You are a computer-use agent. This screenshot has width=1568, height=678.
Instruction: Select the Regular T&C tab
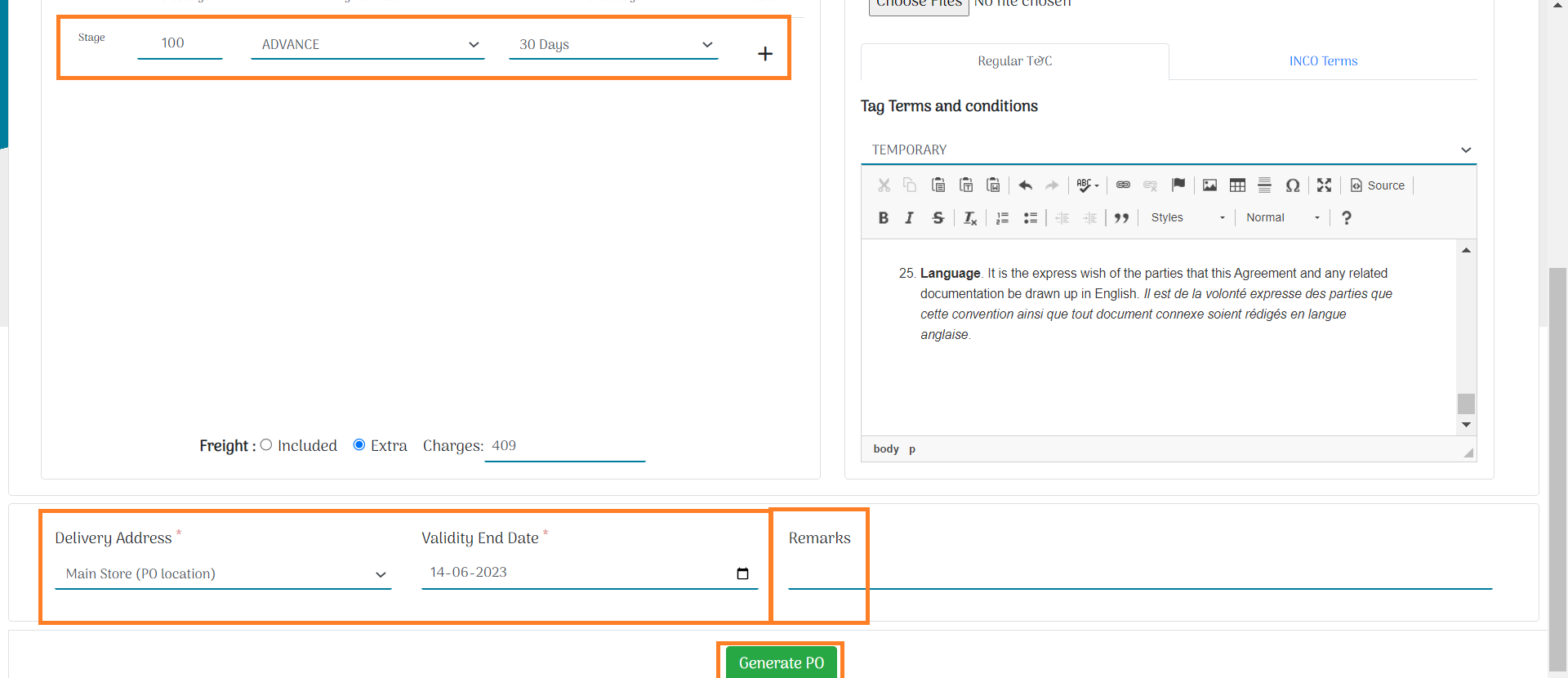[x=1014, y=61]
